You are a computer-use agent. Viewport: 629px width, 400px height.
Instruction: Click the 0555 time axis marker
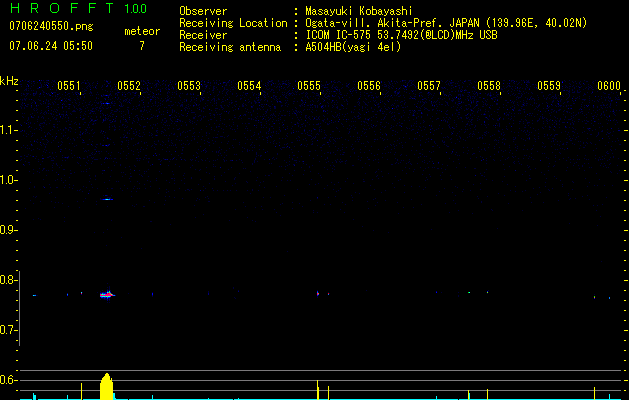[x=309, y=86]
